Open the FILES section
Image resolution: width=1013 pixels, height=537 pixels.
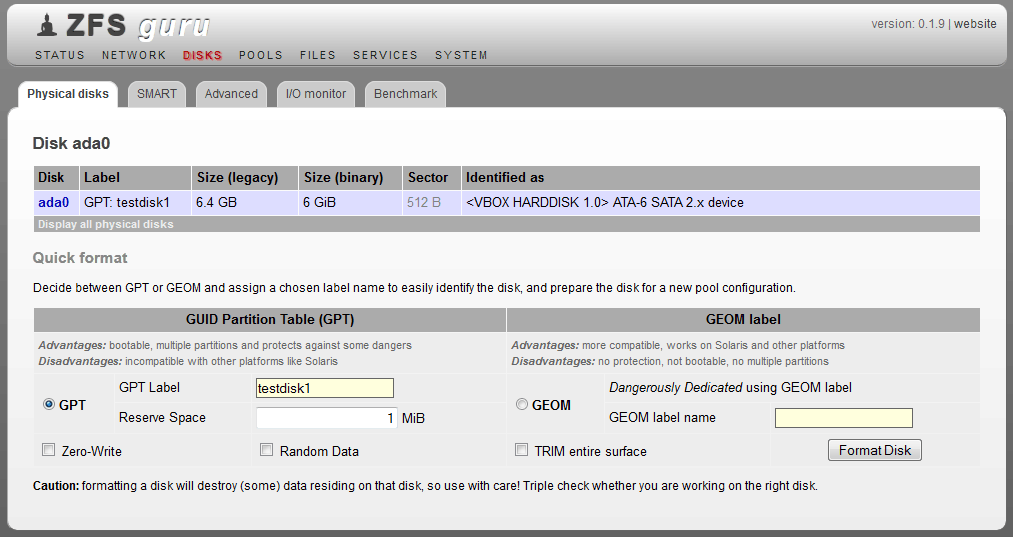coord(318,55)
